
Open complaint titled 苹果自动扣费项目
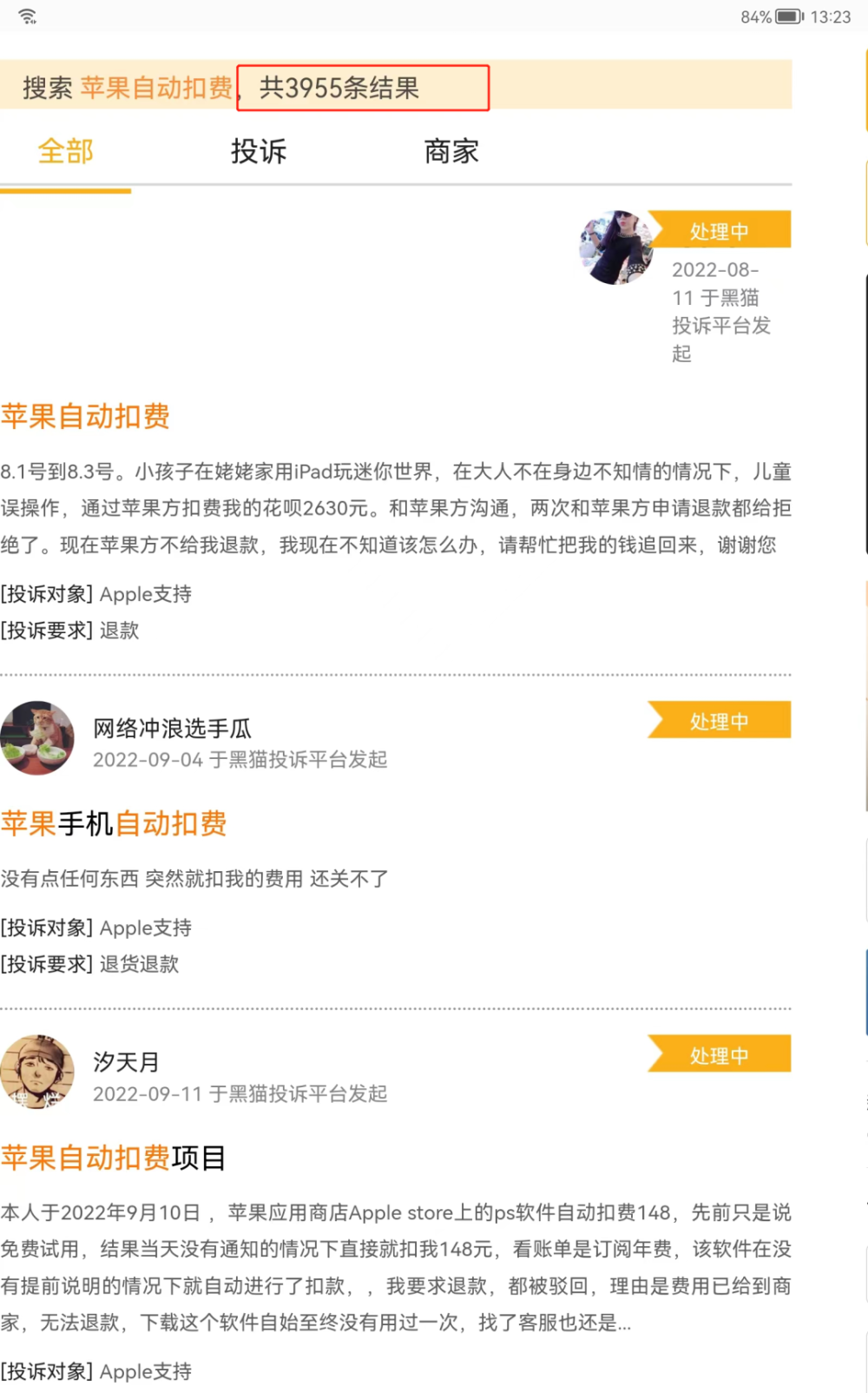tap(114, 1158)
